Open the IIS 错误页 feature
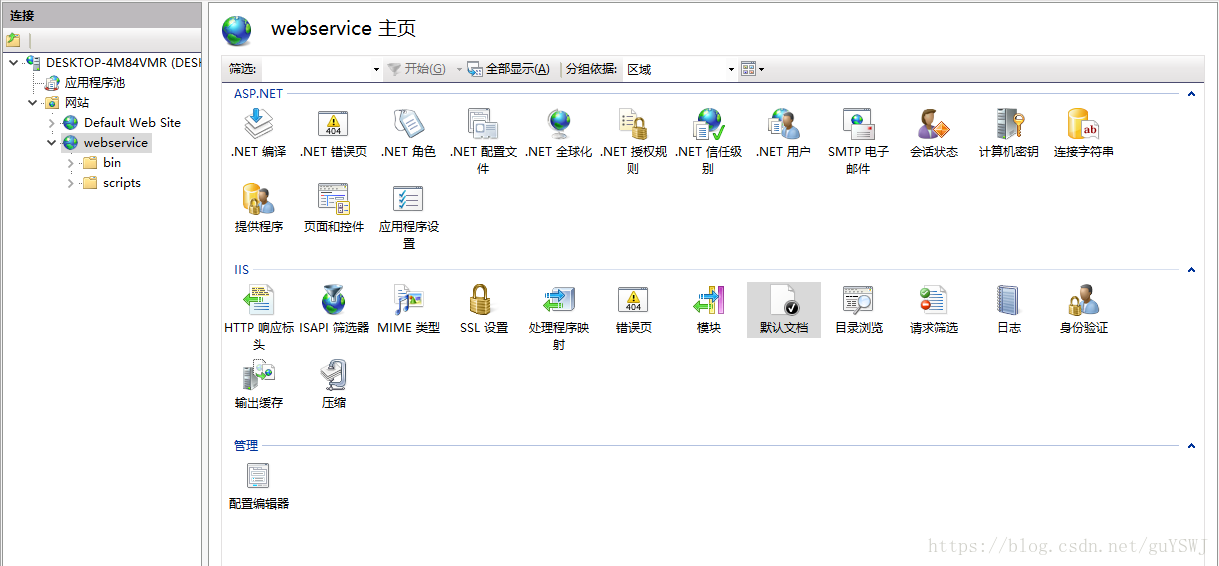The width and height of the screenshot is (1219, 566). pyautogui.click(x=633, y=309)
